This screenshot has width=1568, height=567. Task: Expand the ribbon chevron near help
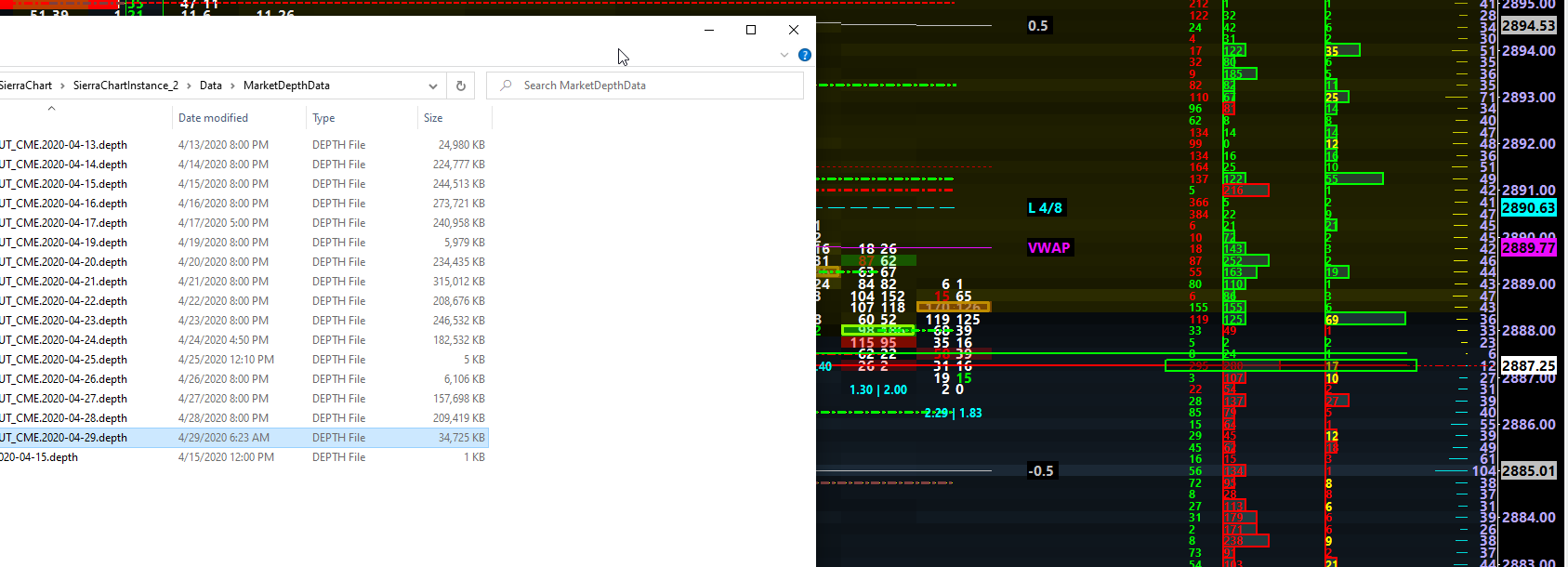784,55
